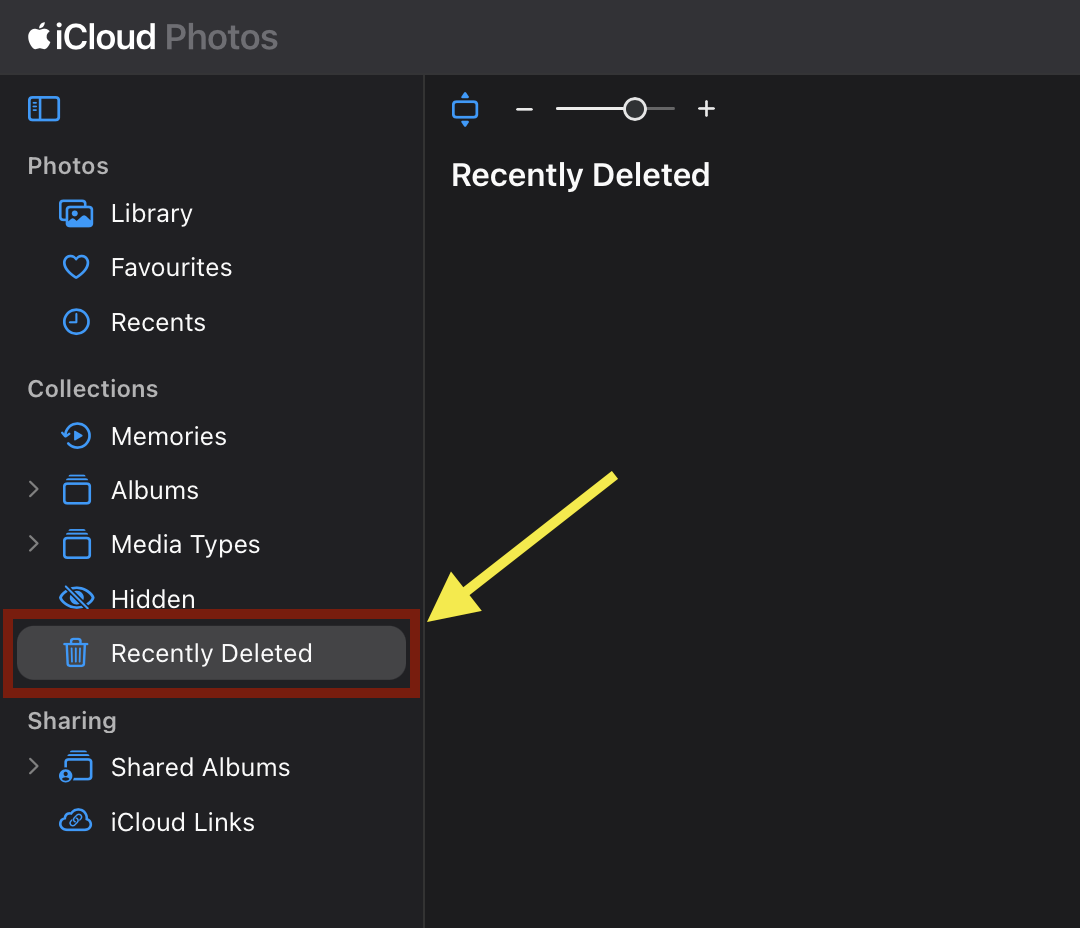This screenshot has height=928, width=1080.
Task: Open the Library item in sidebar
Action: click(x=151, y=214)
